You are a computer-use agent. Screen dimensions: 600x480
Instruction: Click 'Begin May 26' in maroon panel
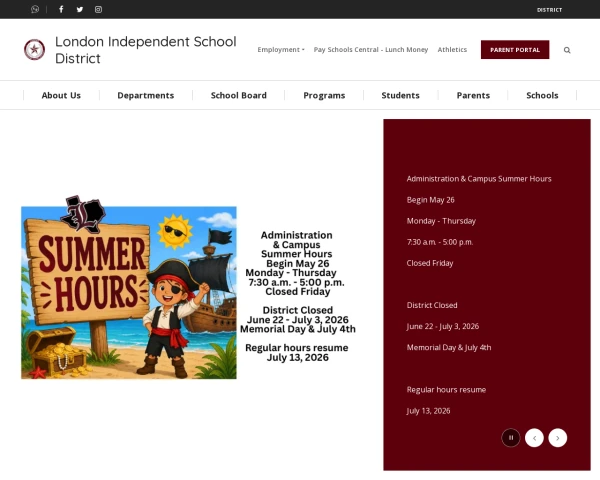click(x=430, y=200)
